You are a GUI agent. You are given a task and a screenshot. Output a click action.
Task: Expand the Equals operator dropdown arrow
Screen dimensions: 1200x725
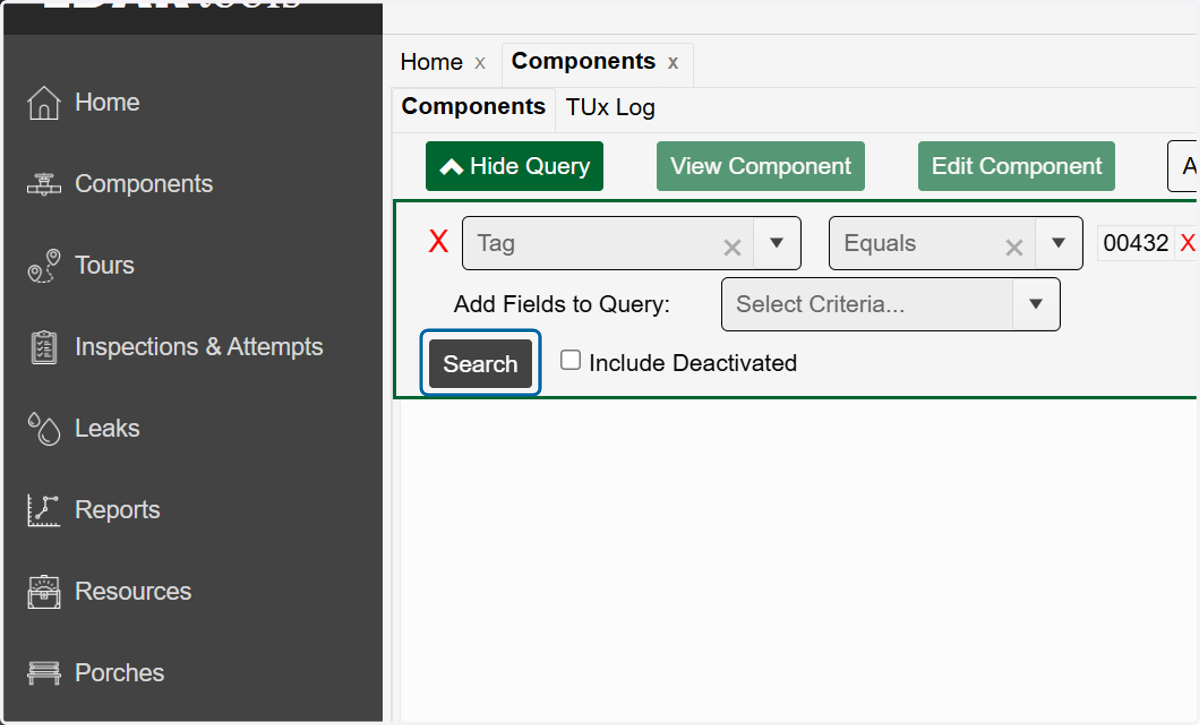click(1058, 243)
